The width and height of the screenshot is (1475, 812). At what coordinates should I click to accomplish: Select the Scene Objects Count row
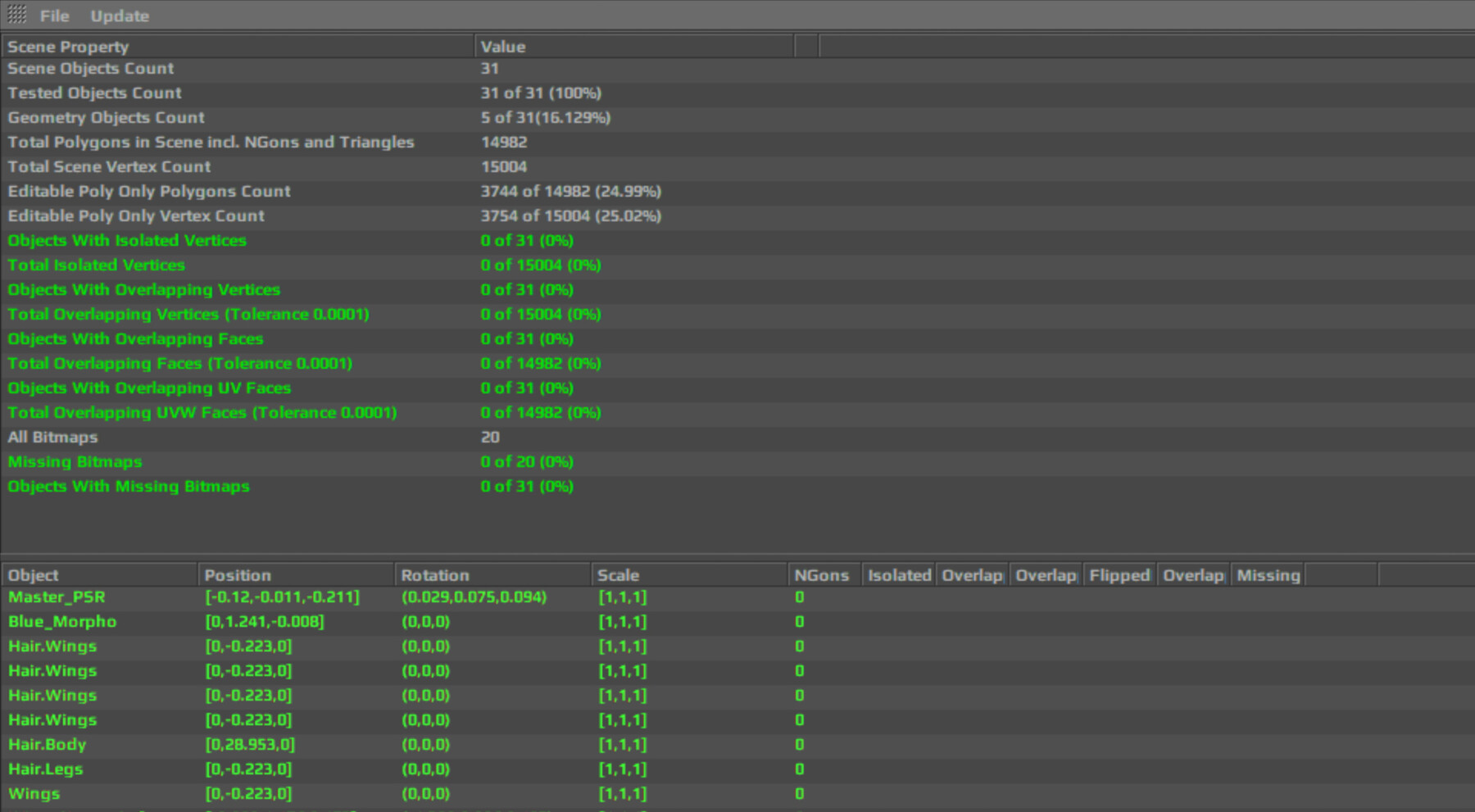coord(737,69)
